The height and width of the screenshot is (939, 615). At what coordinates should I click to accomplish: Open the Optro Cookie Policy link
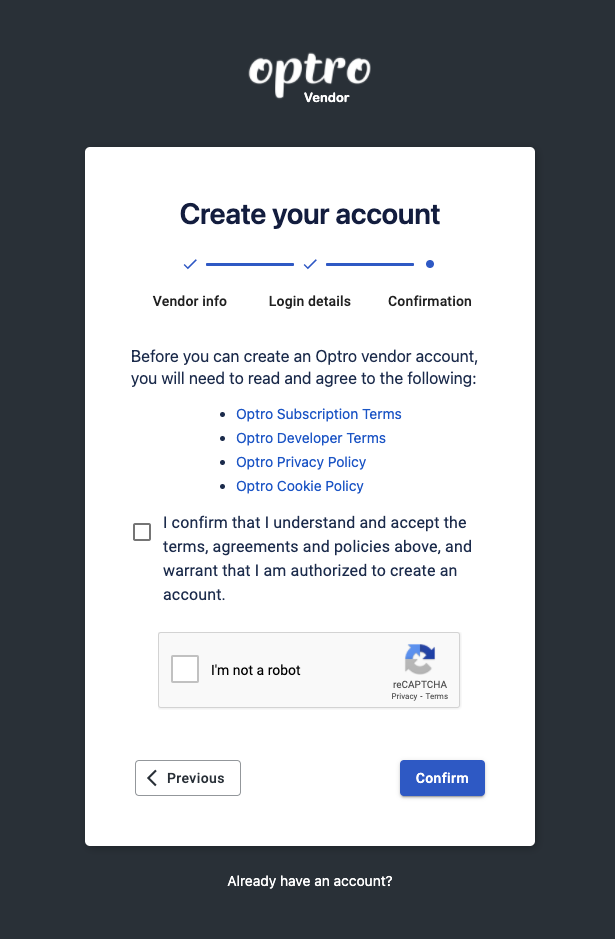pyautogui.click(x=299, y=486)
